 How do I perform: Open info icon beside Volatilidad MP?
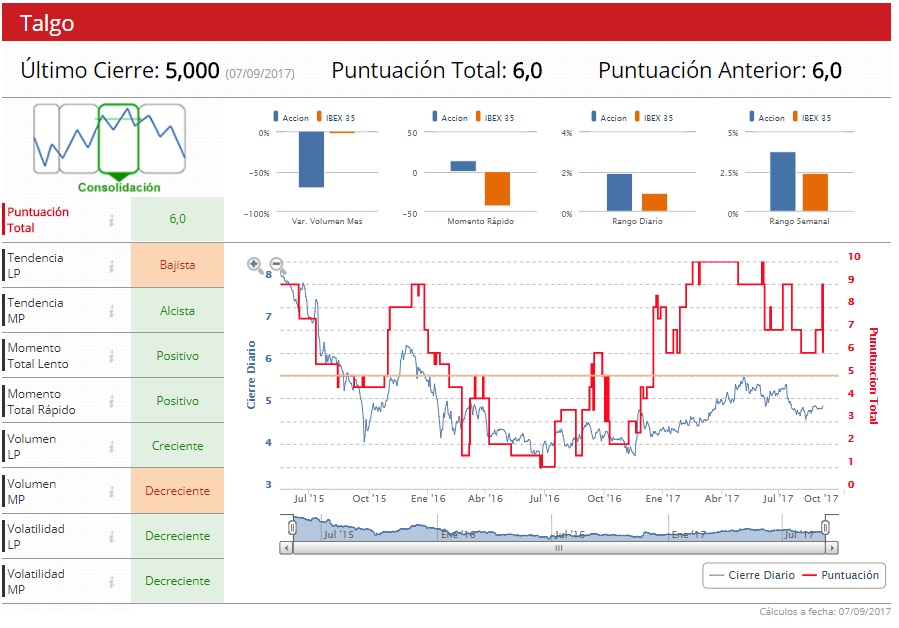point(112,582)
